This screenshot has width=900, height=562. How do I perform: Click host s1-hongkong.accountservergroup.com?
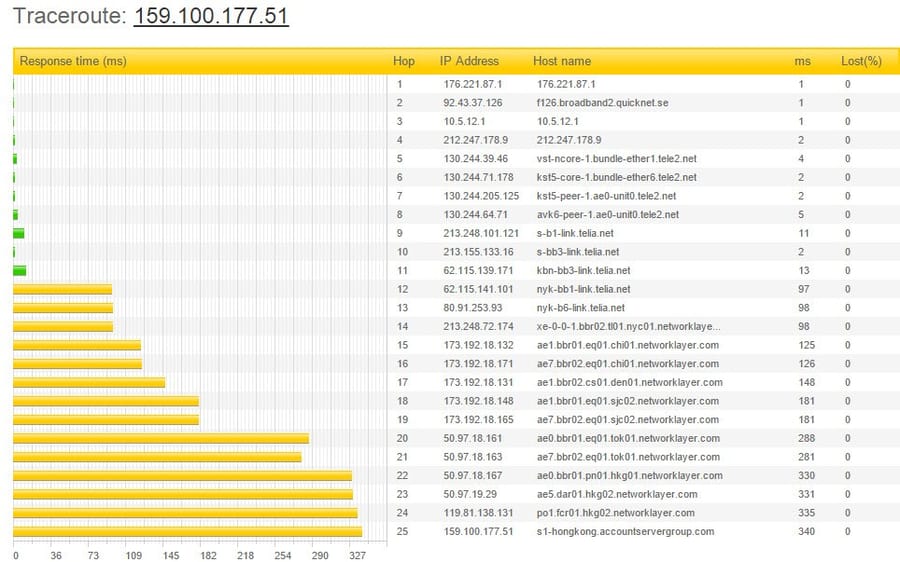tap(625, 532)
